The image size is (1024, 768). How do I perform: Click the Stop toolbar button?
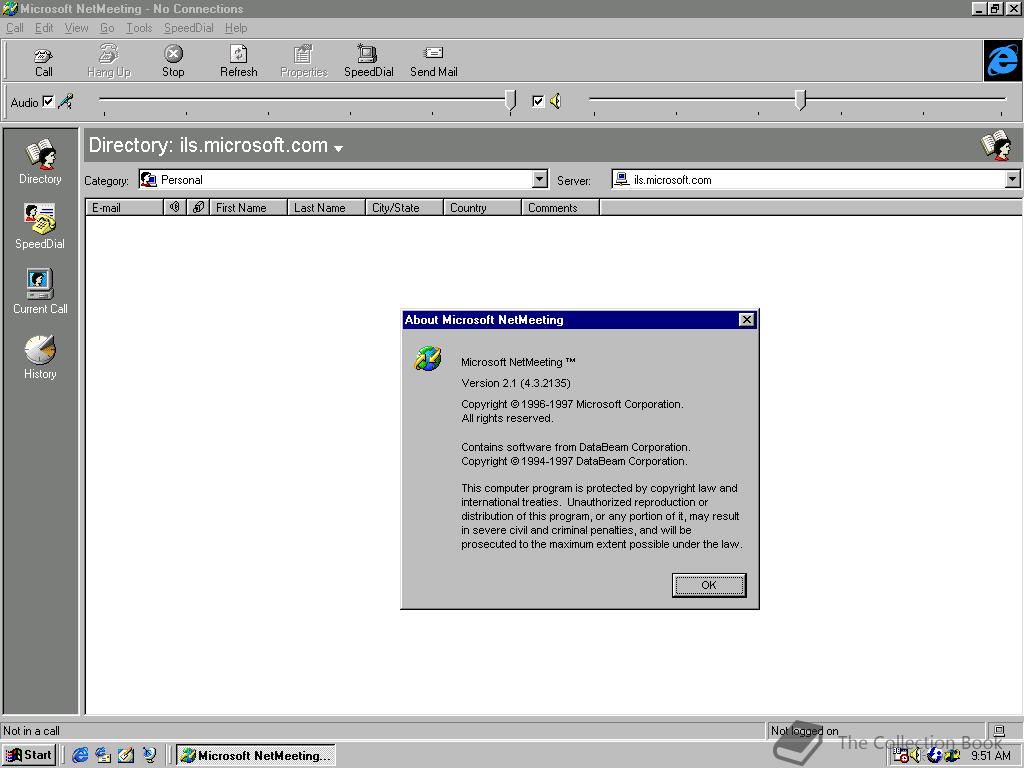173,61
